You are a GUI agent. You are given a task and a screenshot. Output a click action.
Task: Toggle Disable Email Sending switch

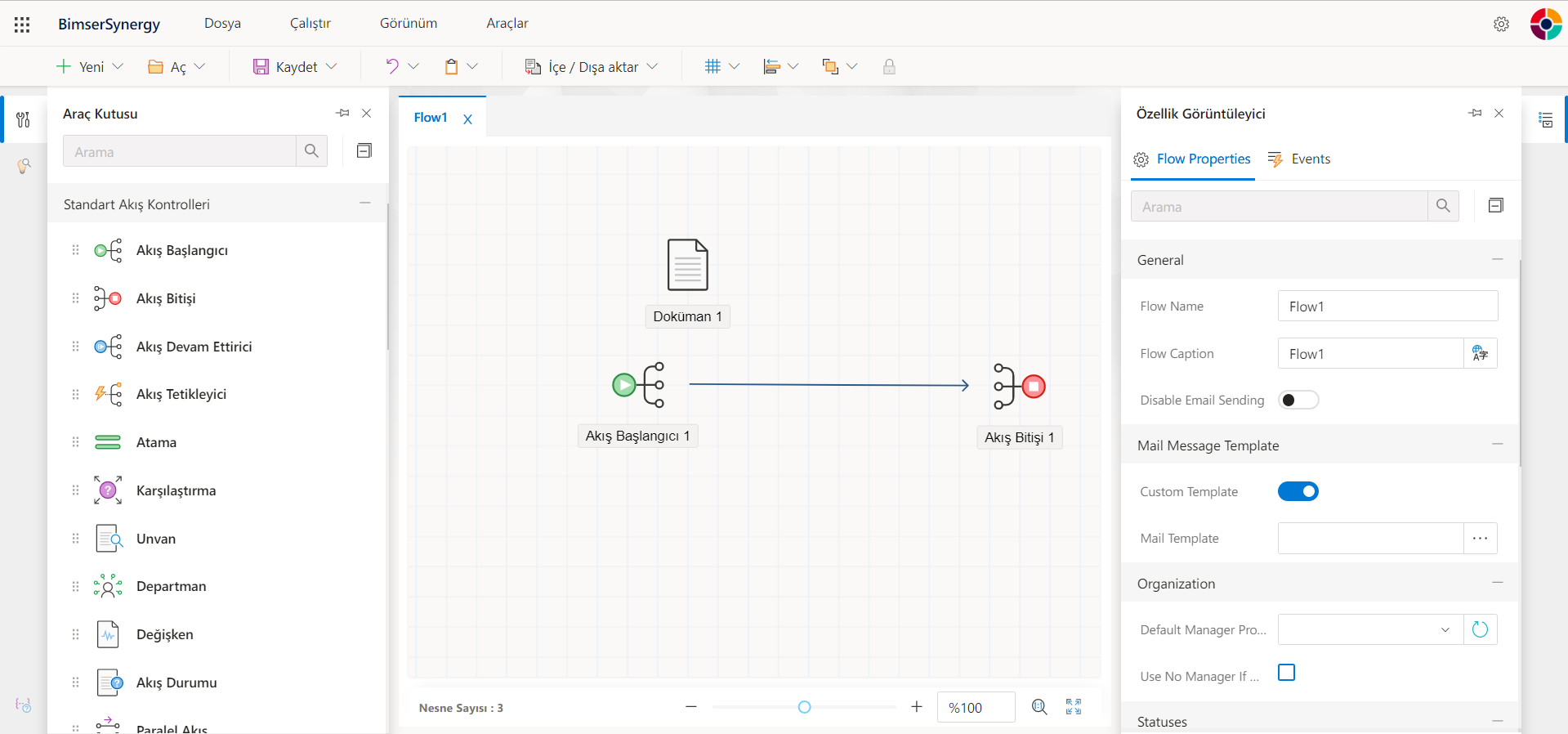click(x=1298, y=400)
